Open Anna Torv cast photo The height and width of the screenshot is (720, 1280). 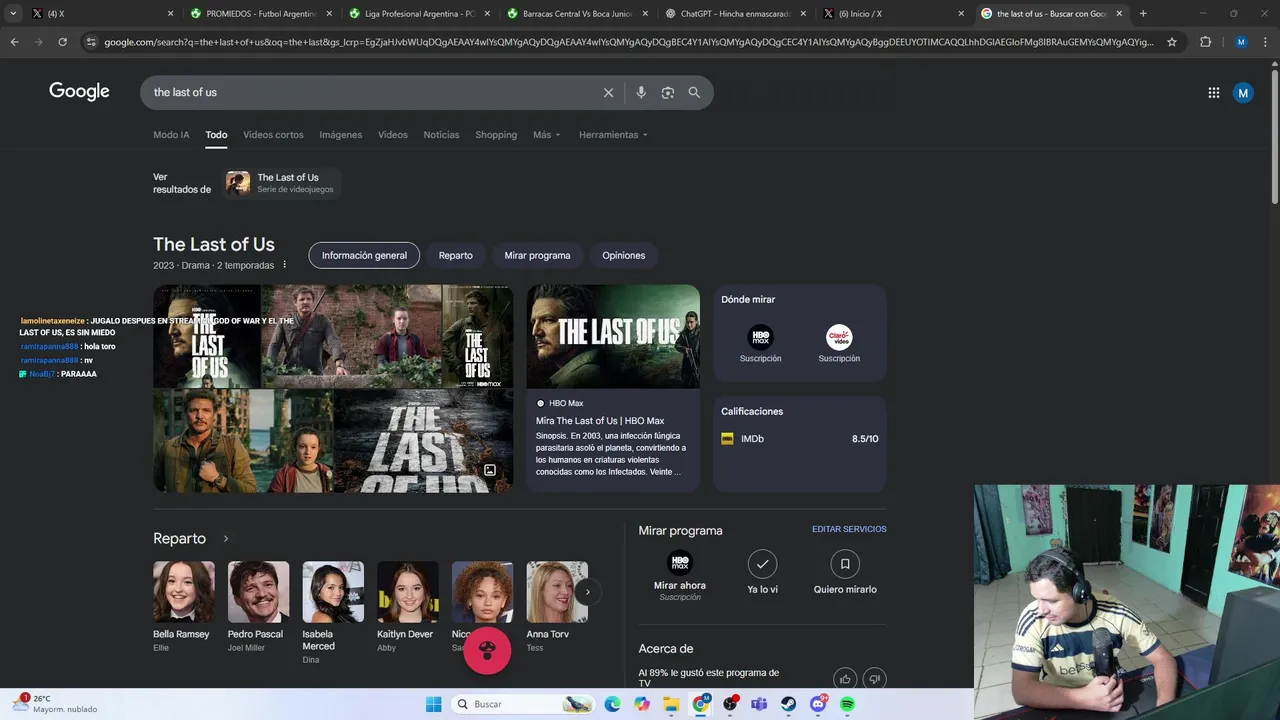coord(557,592)
